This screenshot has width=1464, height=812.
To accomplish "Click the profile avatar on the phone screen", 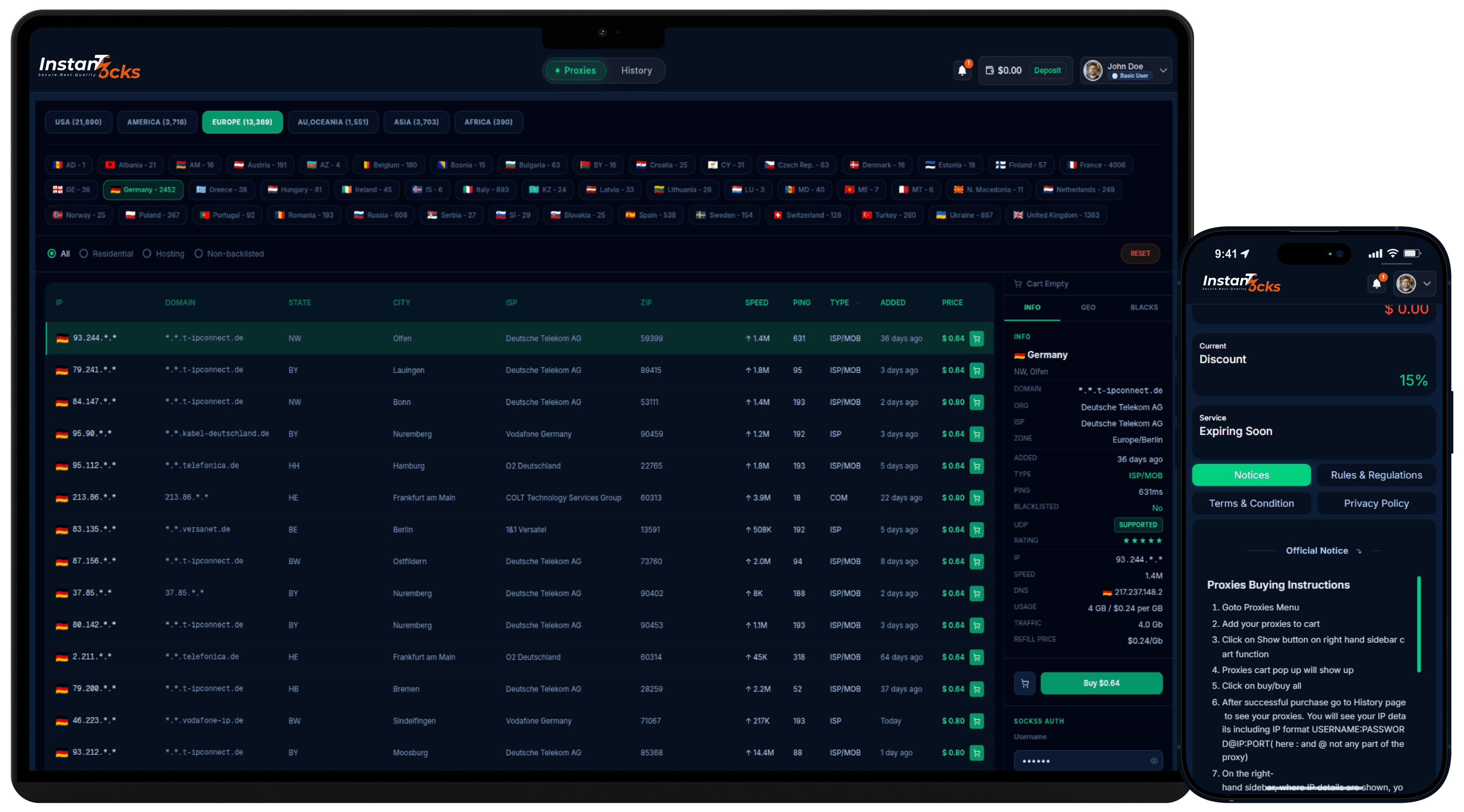I will (x=1406, y=284).
